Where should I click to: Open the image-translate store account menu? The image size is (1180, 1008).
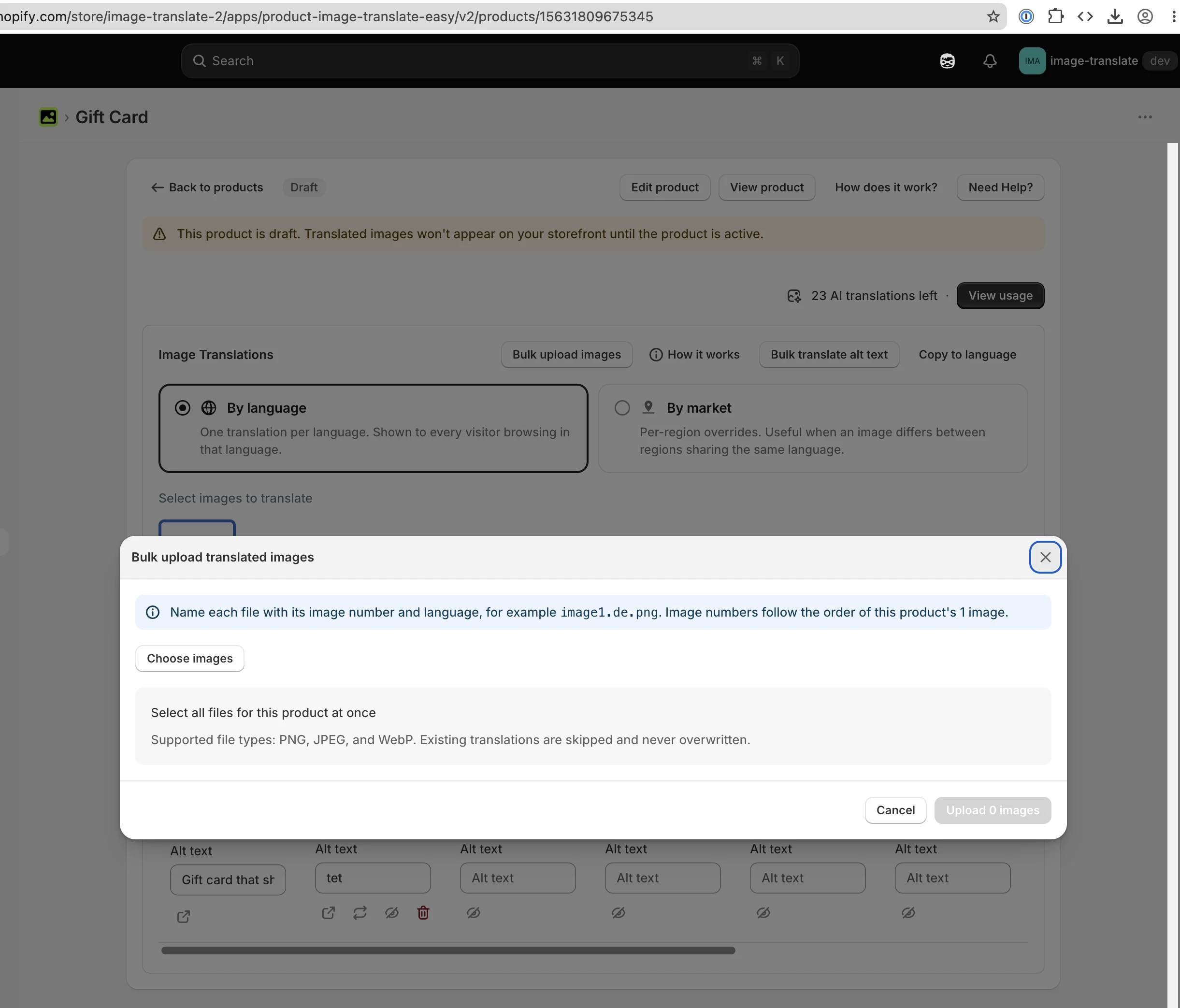point(1097,61)
